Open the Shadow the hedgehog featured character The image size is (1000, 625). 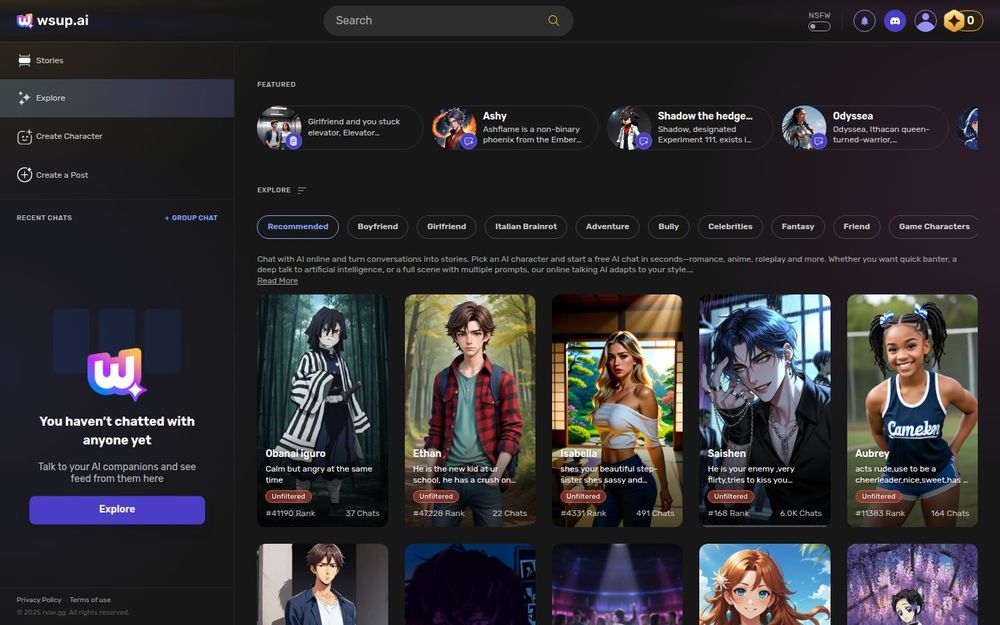click(689, 128)
